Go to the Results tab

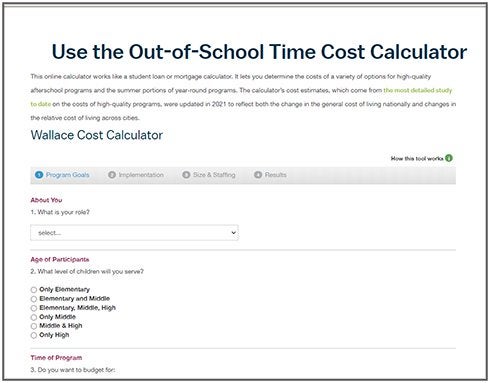coord(276,175)
